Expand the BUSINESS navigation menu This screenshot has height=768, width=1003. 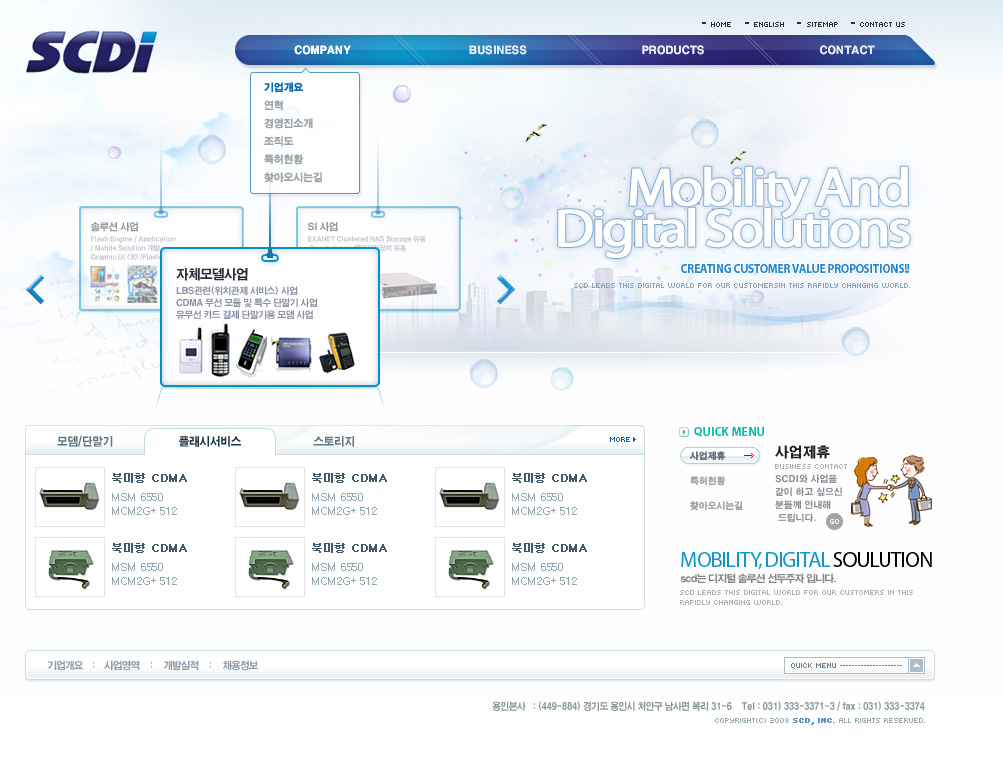(497, 50)
